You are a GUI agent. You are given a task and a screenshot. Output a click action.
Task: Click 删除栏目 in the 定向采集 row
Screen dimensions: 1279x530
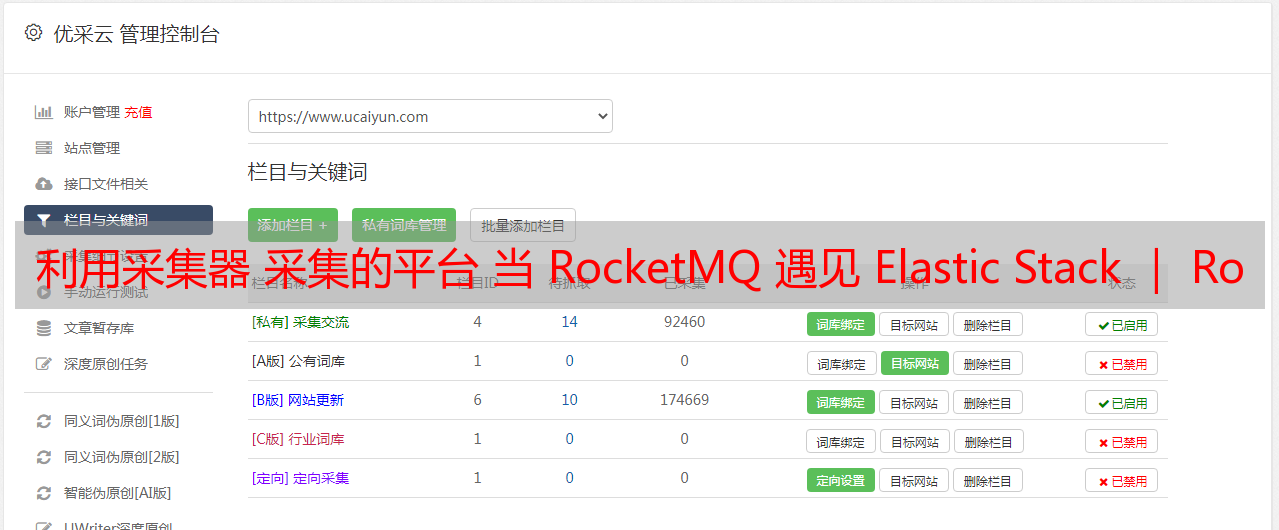[988, 480]
